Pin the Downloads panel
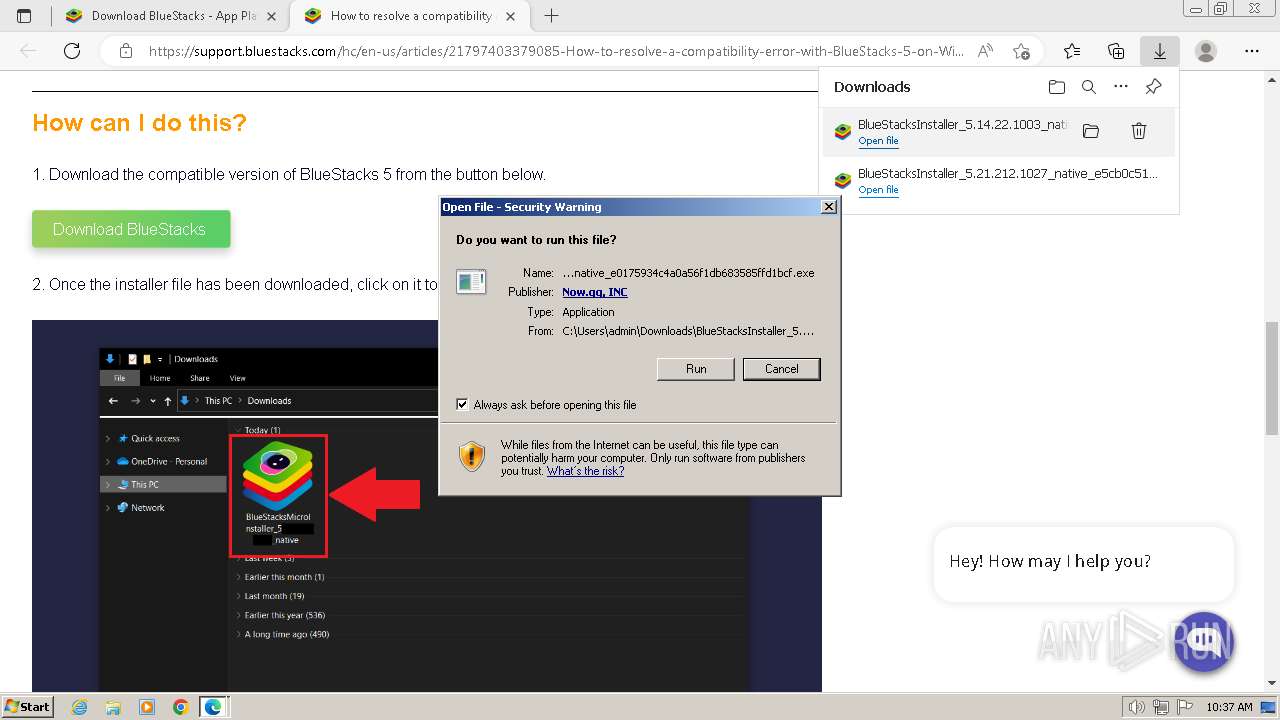1280x720 pixels. click(x=1153, y=87)
